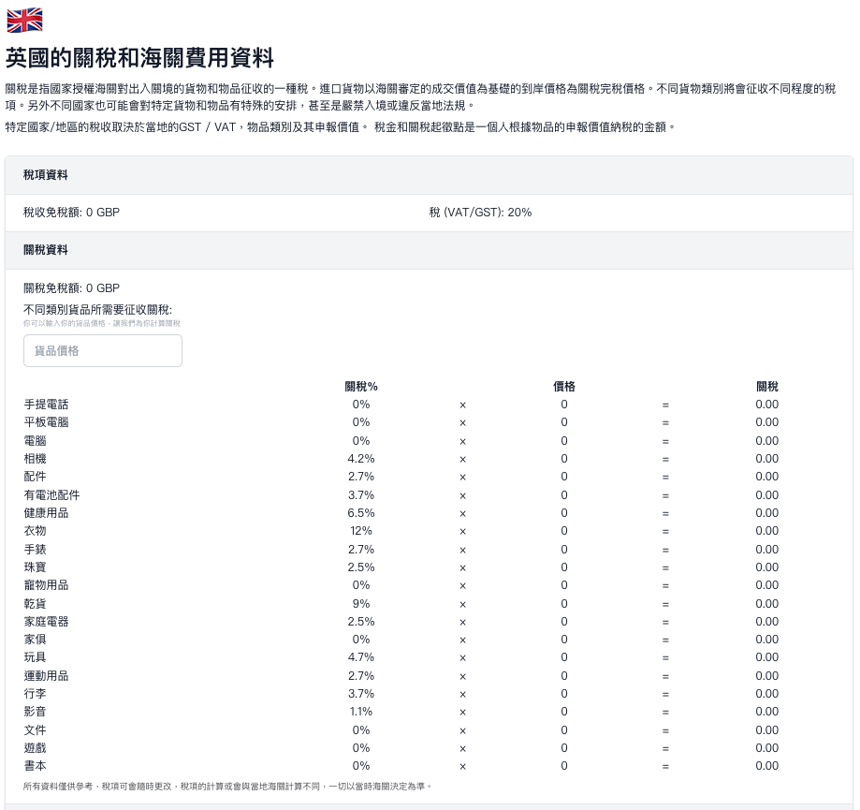Select the 手提電話 category row label
860x810 pixels.
click(x=46, y=404)
